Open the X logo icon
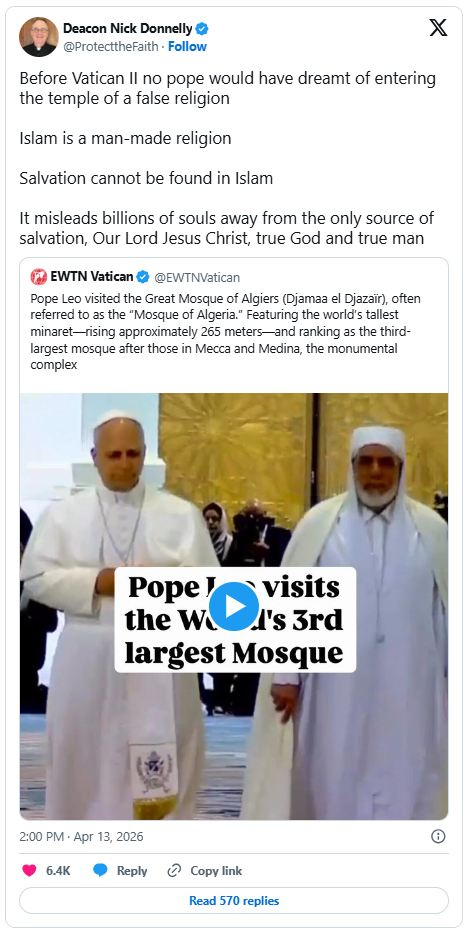Image resolution: width=470 pixels, height=936 pixels. click(438, 27)
